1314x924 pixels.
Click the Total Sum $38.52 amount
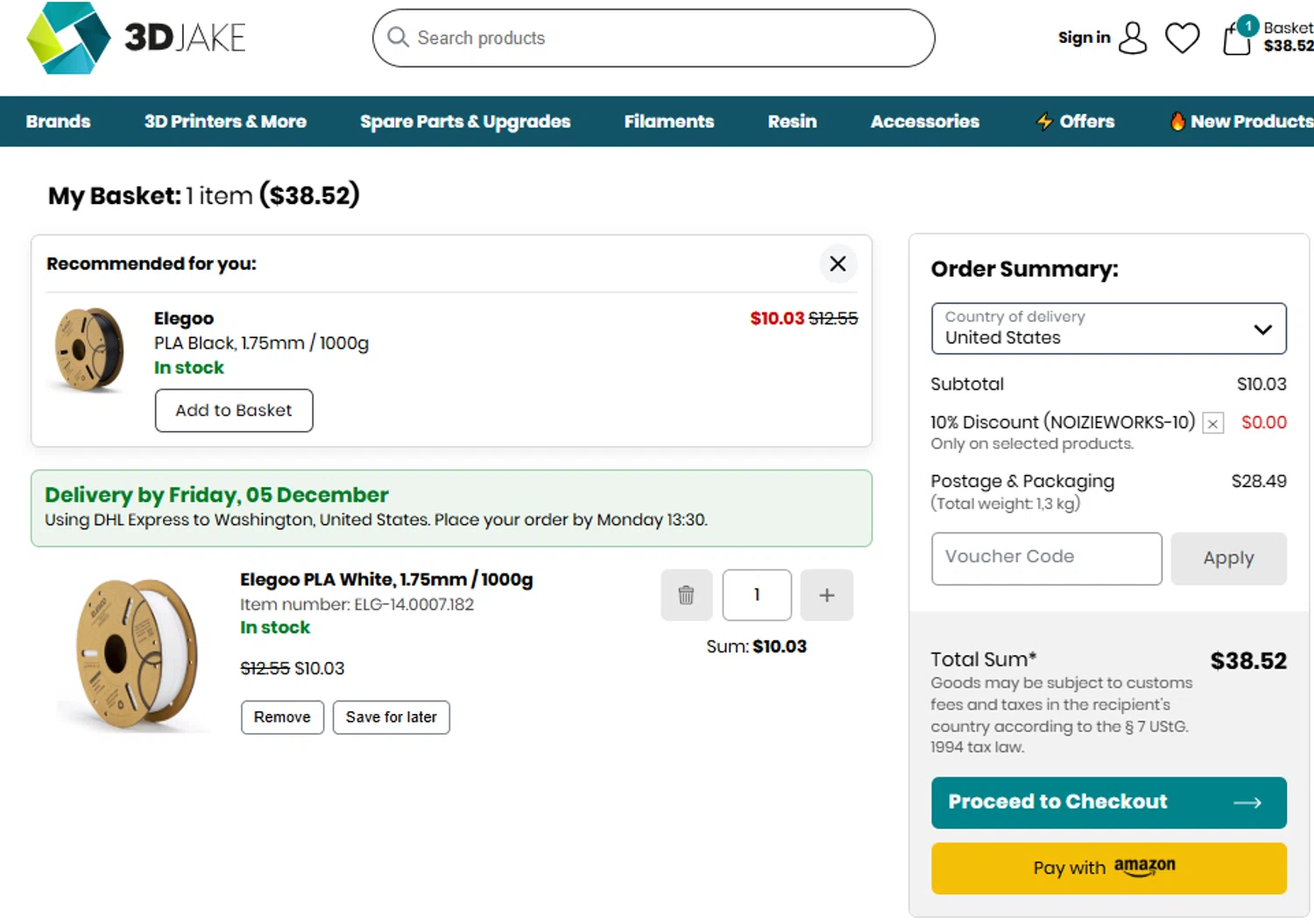[x=1248, y=661]
